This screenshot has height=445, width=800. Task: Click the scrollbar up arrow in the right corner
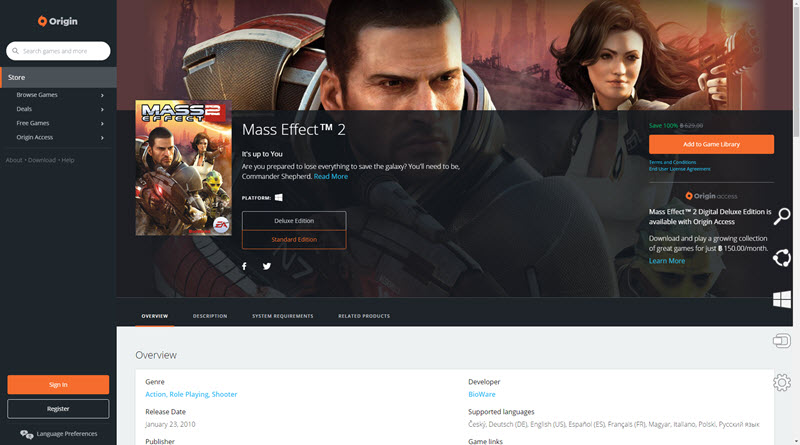[x=796, y=3]
